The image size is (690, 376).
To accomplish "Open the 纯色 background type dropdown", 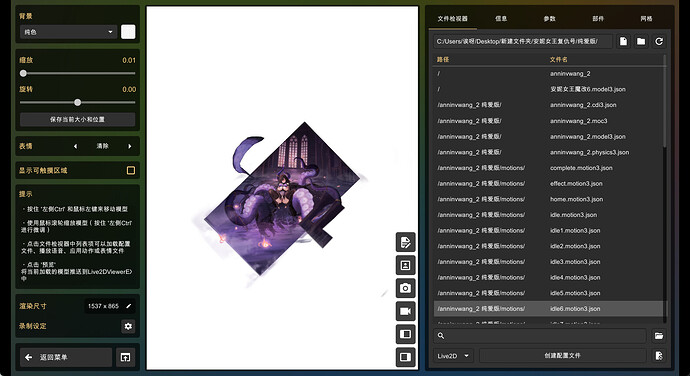I will pos(69,32).
